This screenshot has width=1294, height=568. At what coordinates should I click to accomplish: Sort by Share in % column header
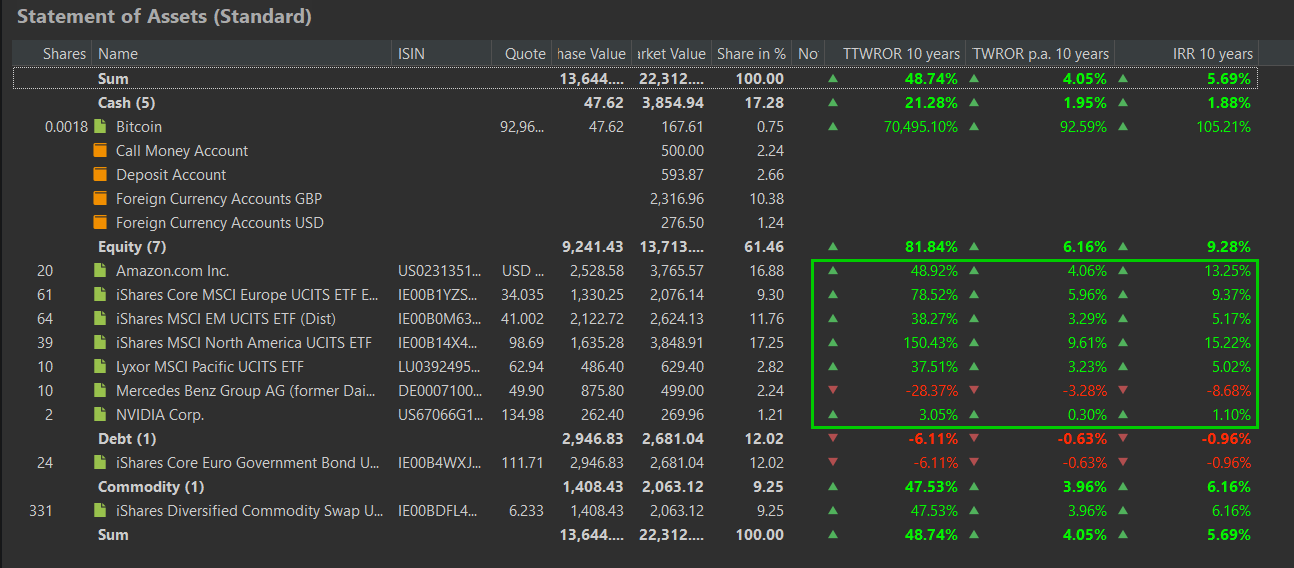click(750, 54)
